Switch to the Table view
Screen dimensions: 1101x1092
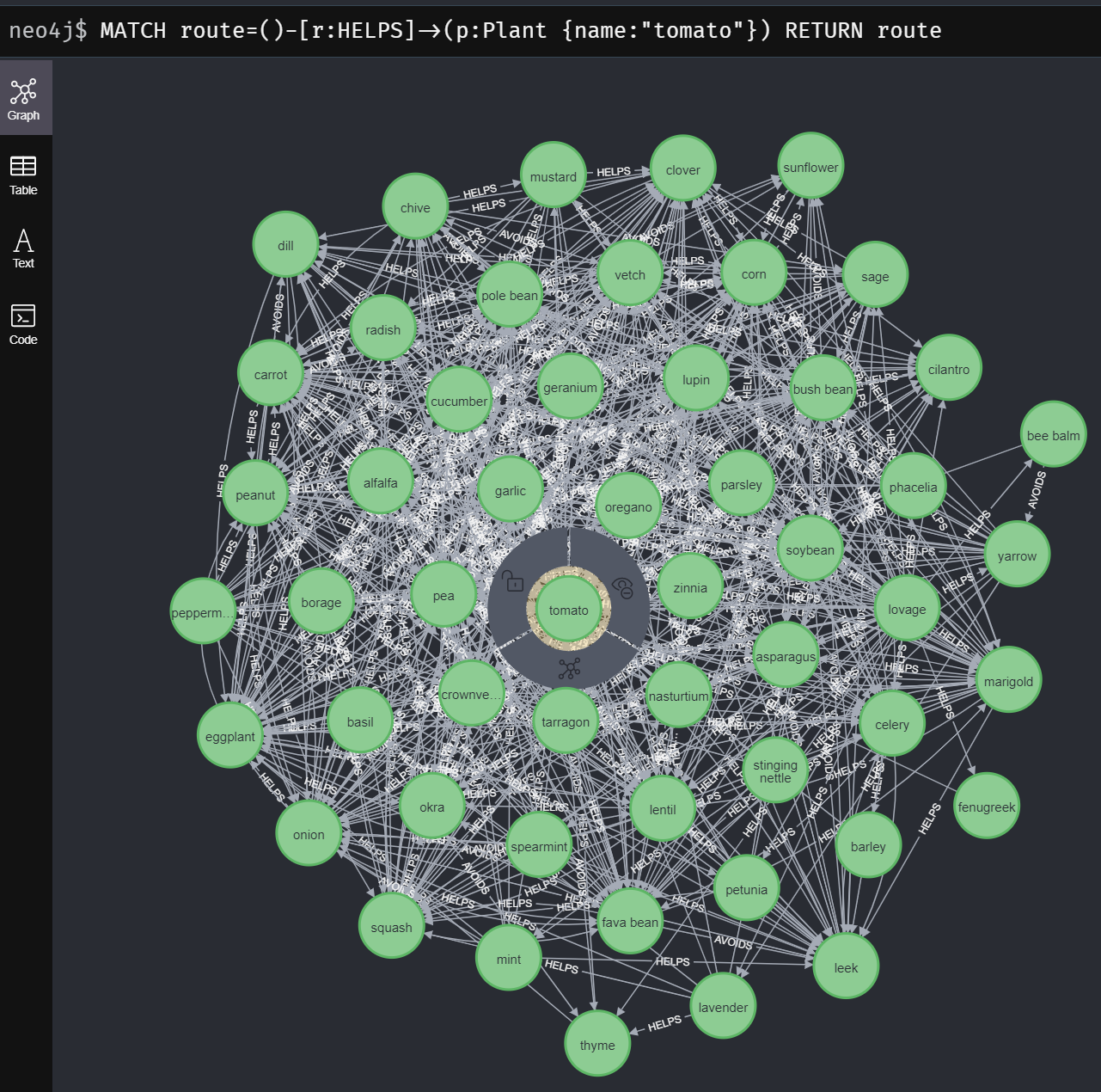tap(24, 175)
